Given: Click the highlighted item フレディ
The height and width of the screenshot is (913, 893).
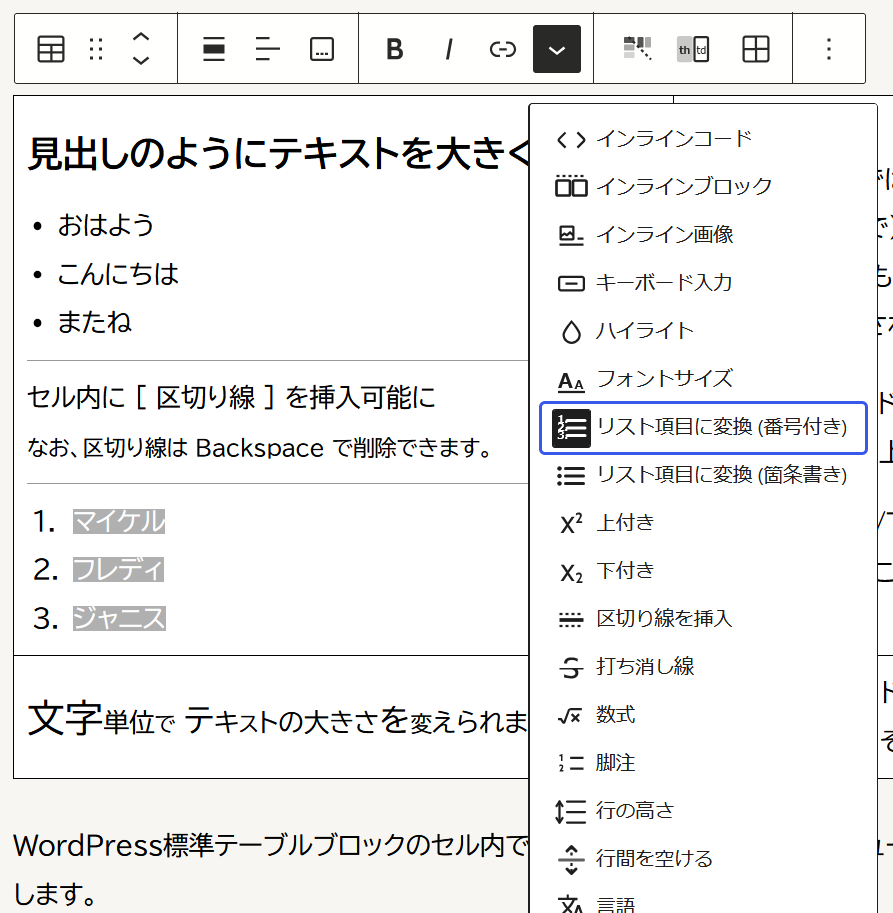Looking at the screenshot, I should pyautogui.click(x=118, y=569).
